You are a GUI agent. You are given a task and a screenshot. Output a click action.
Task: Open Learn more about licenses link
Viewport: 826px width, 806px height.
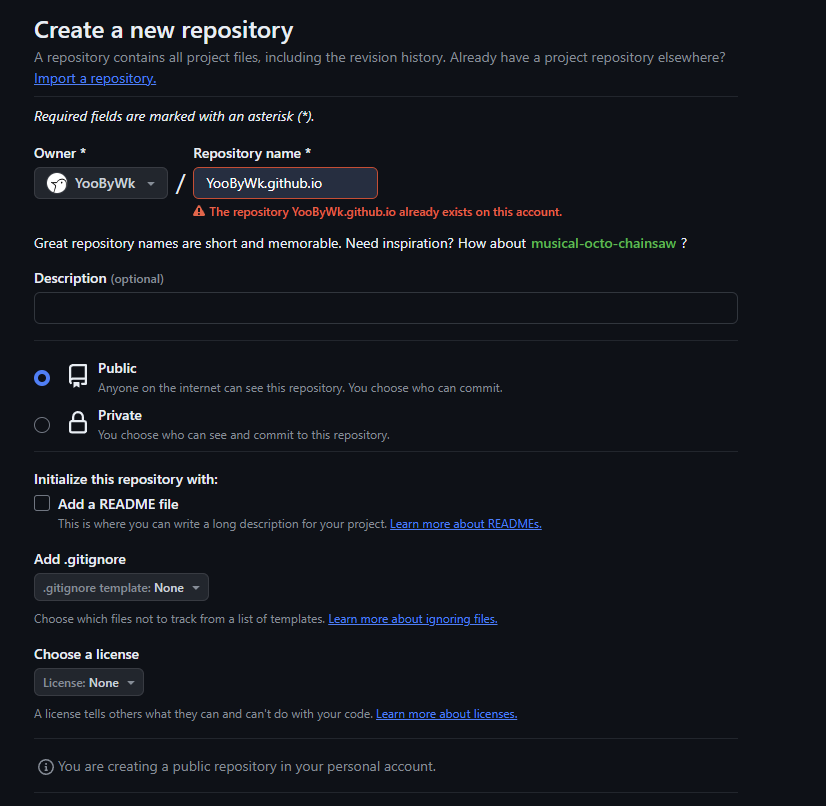[447, 714]
